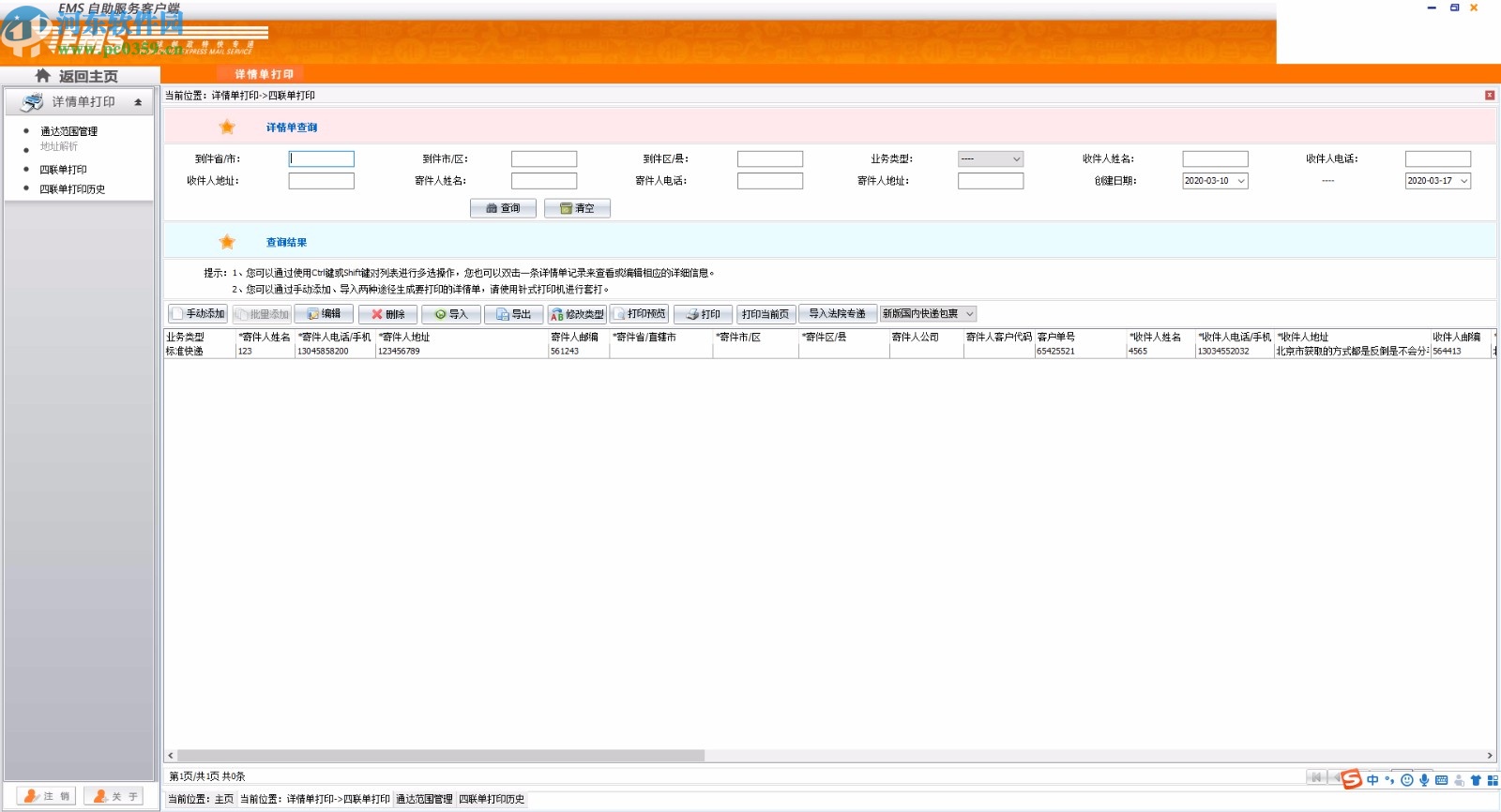Click the 寄件人姓名 column header
1501x812 pixels.
click(265, 337)
